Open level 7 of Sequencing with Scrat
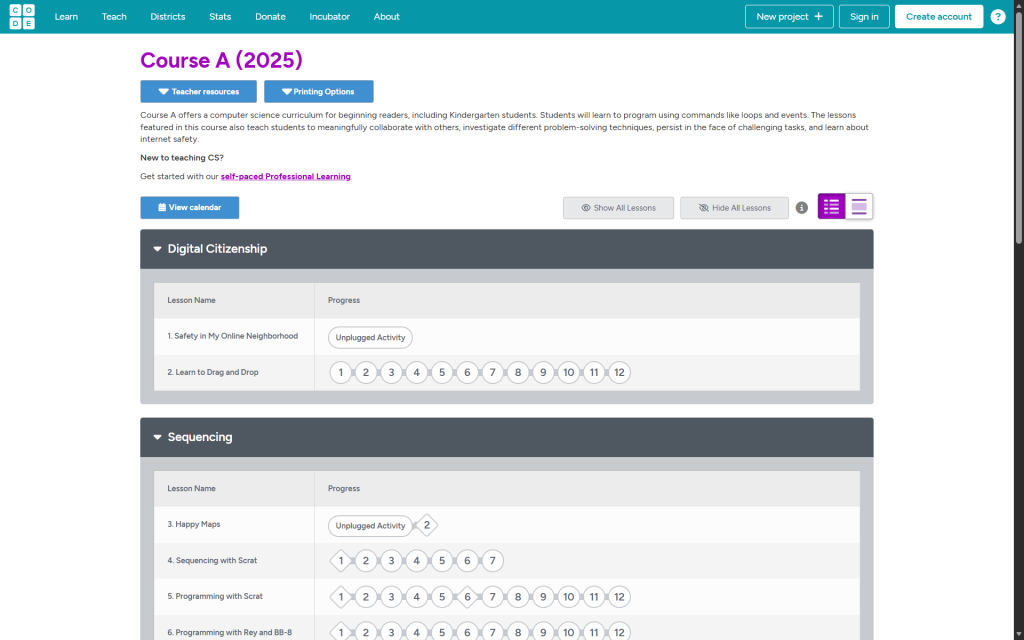Viewport: 1024px width, 640px height. [x=492, y=561]
